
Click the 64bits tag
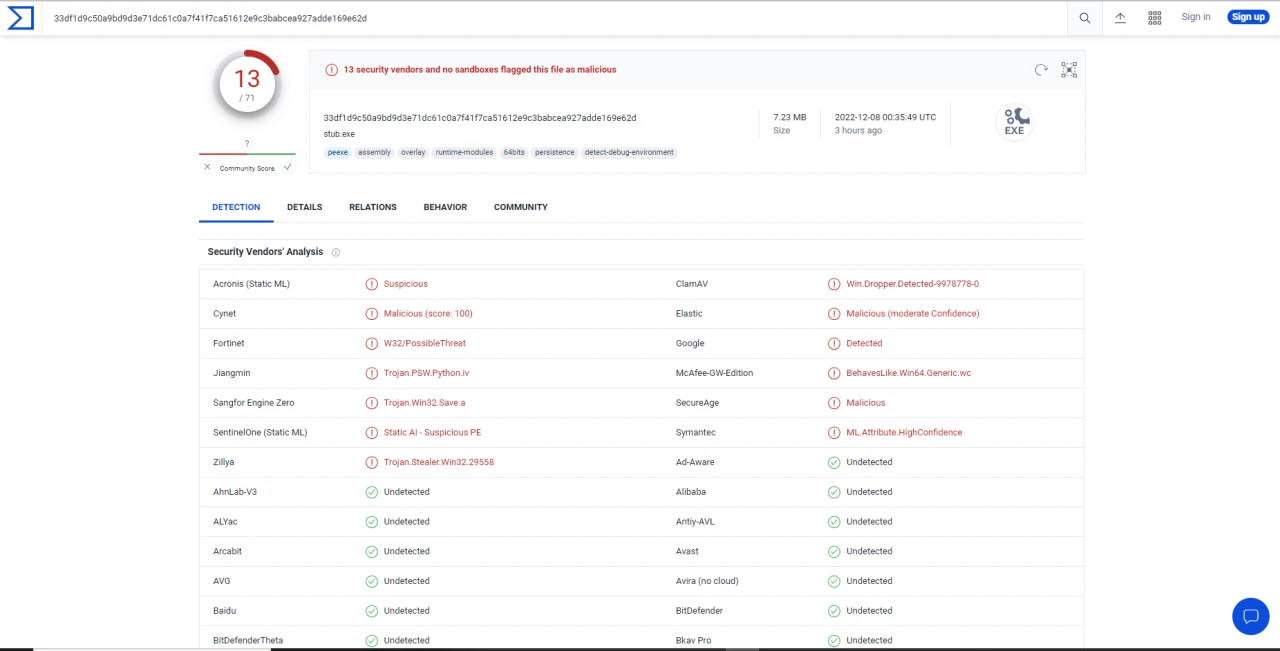514,153
